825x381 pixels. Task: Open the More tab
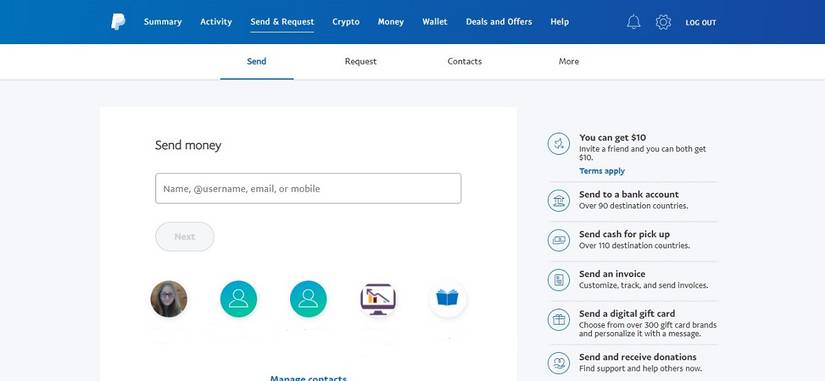[569, 62]
